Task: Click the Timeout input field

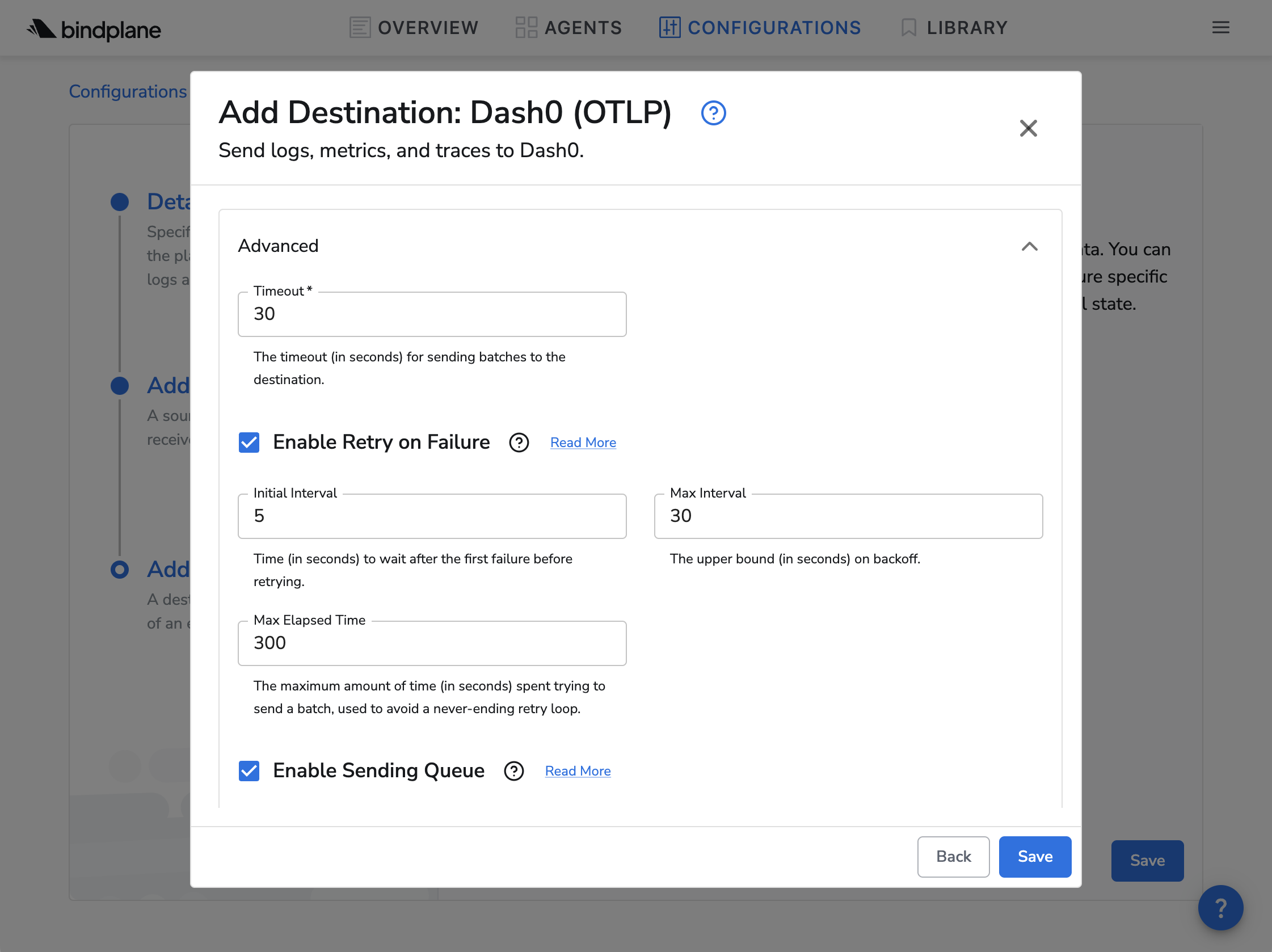Action: coord(432,314)
